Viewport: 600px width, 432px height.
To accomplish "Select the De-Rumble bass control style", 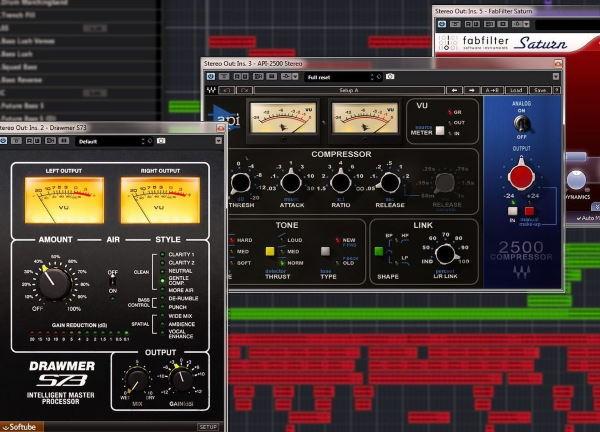I will coord(183,298).
